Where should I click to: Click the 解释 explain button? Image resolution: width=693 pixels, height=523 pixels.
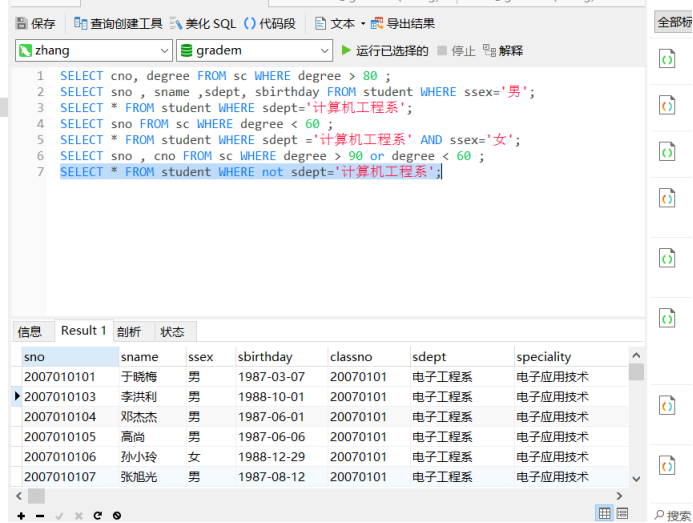[x=503, y=50]
